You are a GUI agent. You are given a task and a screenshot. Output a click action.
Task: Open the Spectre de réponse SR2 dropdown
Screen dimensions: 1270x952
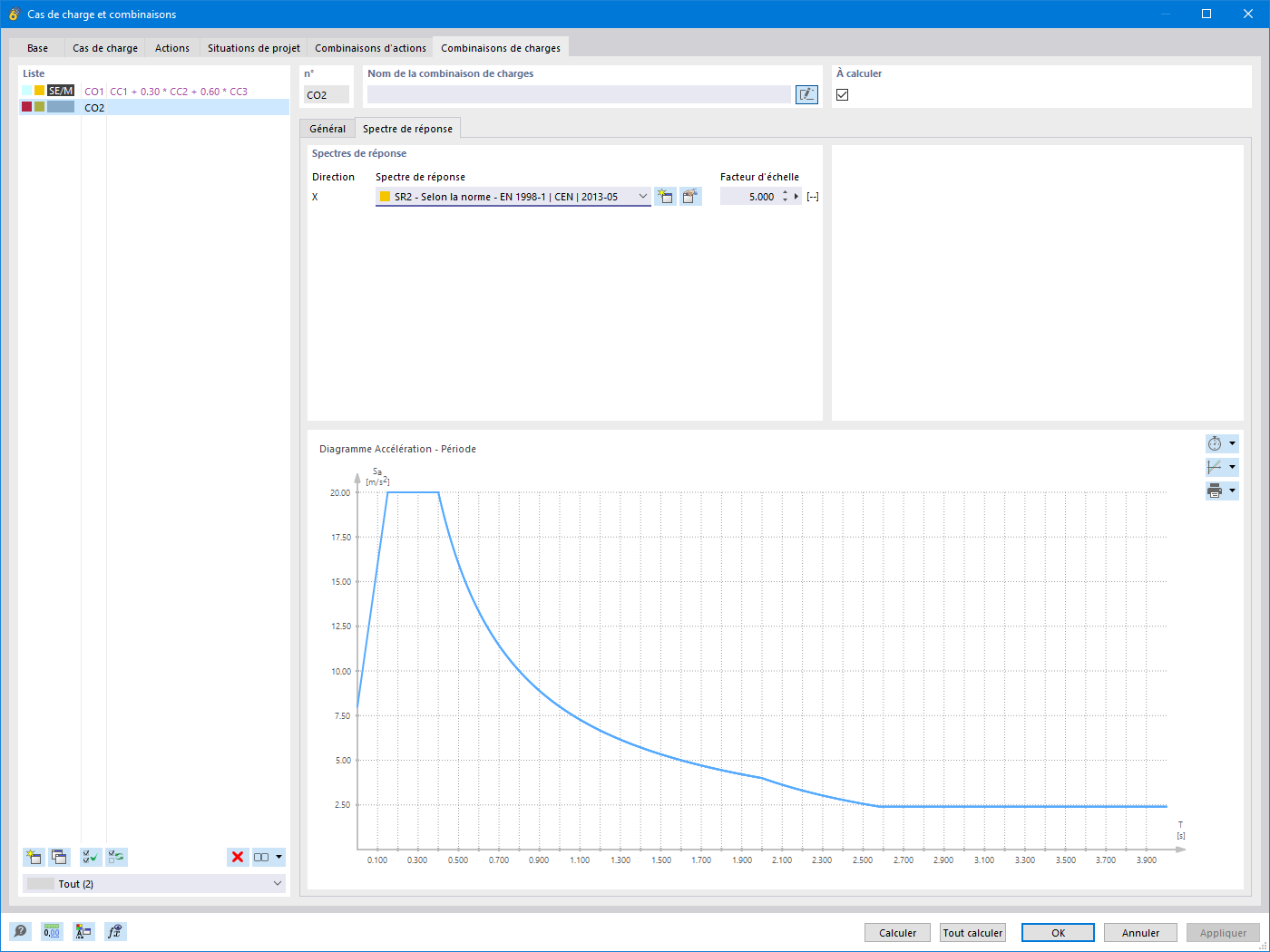pyautogui.click(x=513, y=197)
